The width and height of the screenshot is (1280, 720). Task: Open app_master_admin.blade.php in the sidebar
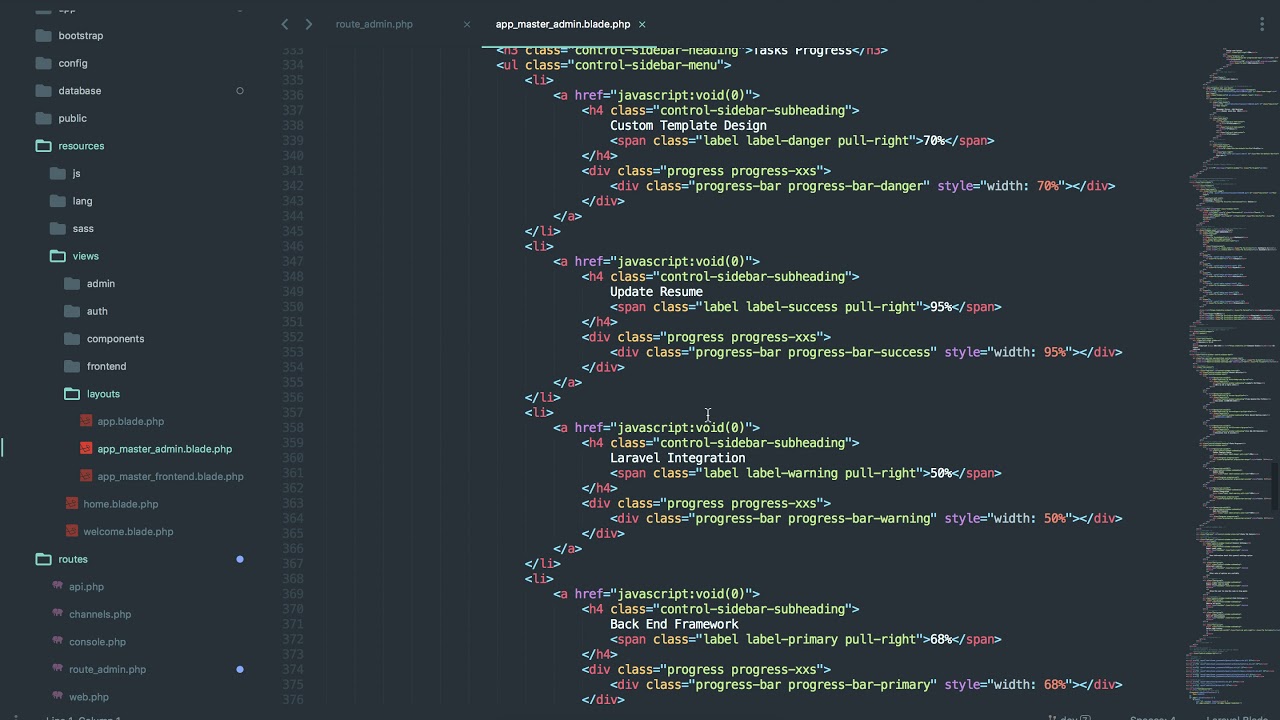click(x=164, y=449)
